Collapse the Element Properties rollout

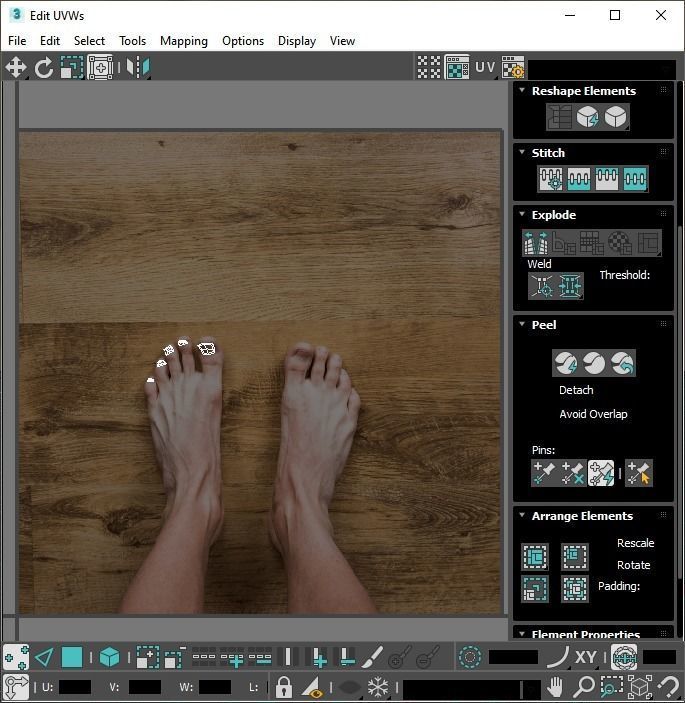[x=522, y=634]
